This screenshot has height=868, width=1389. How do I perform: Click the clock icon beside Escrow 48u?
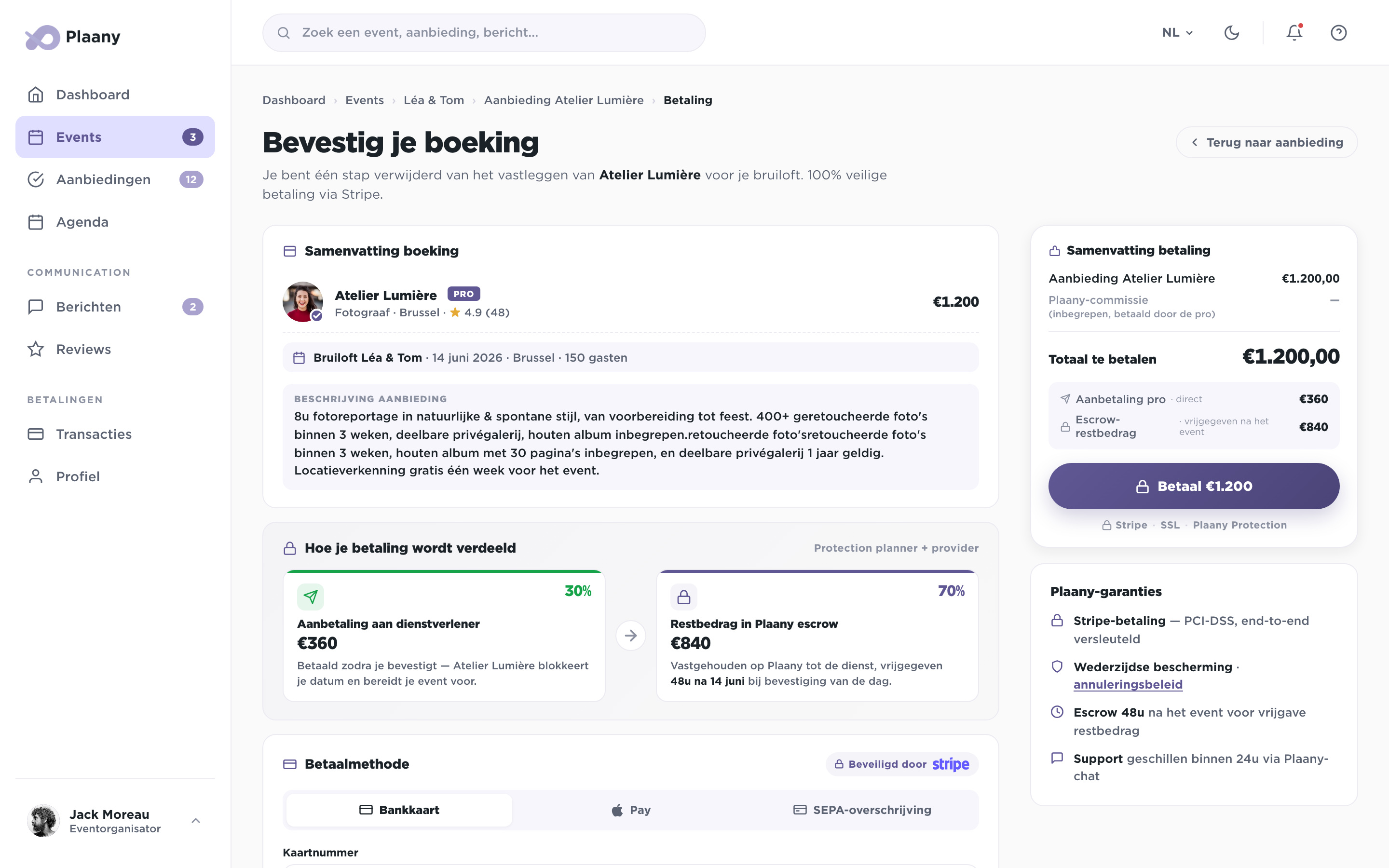coord(1057,712)
